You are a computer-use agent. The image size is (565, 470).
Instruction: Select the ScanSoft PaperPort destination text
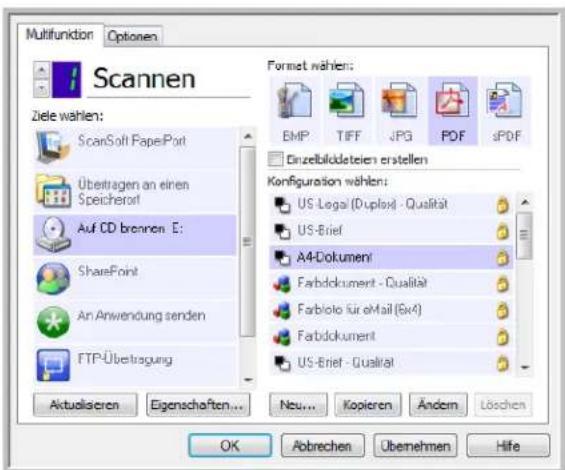132,141
